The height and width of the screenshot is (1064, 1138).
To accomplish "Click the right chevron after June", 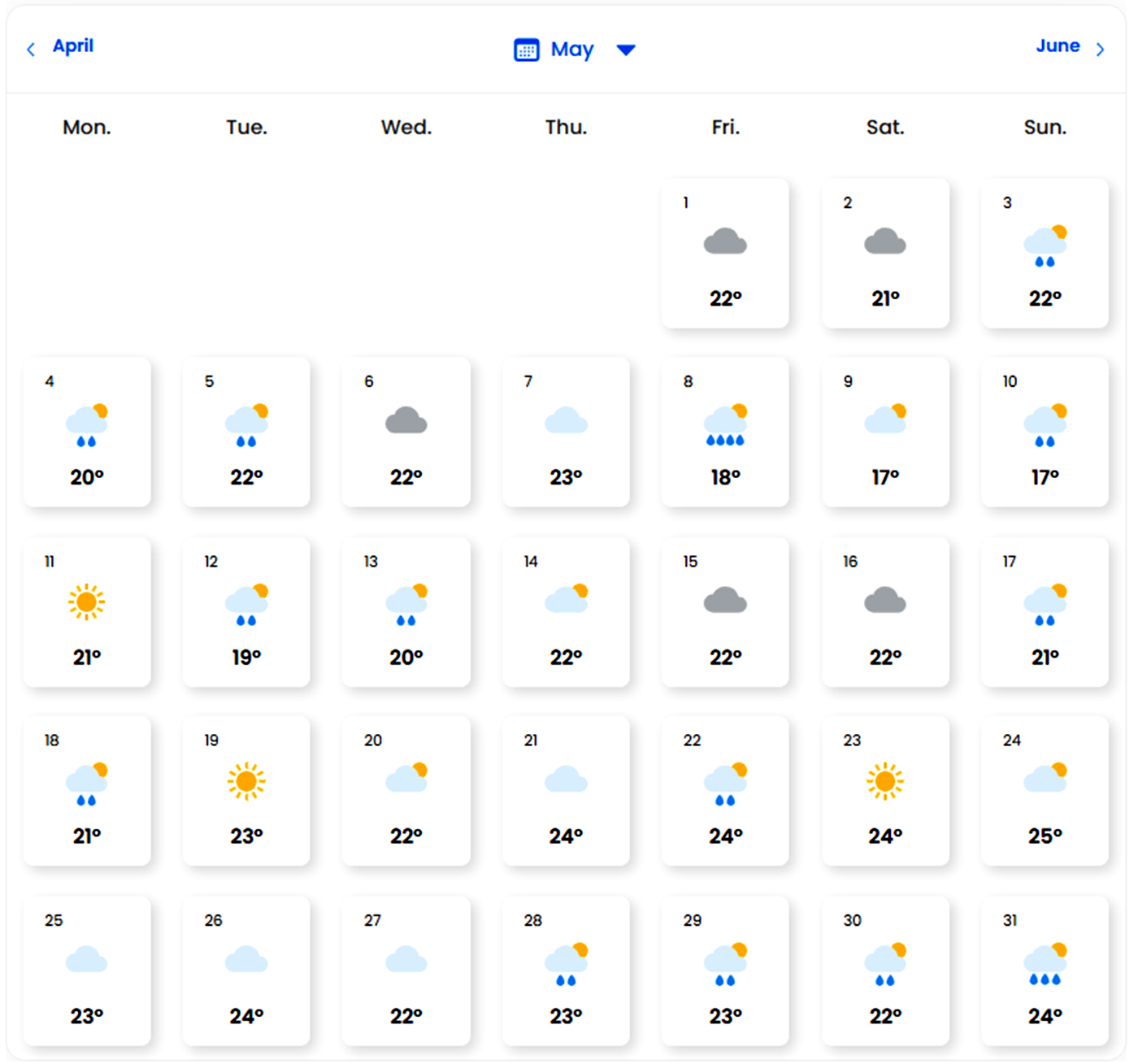I will point(1100,50).
